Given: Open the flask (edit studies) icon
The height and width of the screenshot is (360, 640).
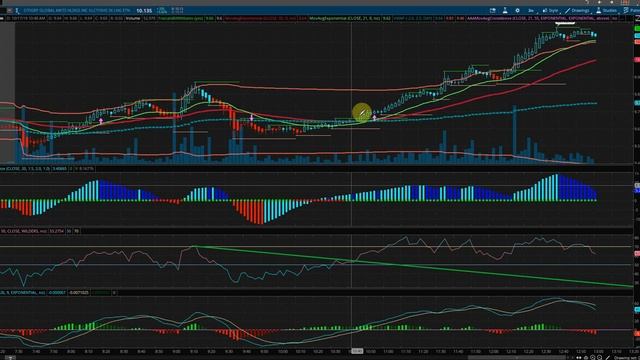Looking at the screenshot, I should [x=505, y=10].
